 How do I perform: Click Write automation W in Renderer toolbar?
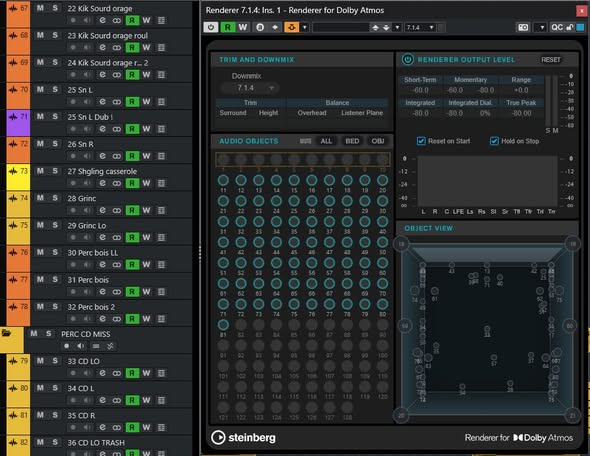tap(243, 27)
